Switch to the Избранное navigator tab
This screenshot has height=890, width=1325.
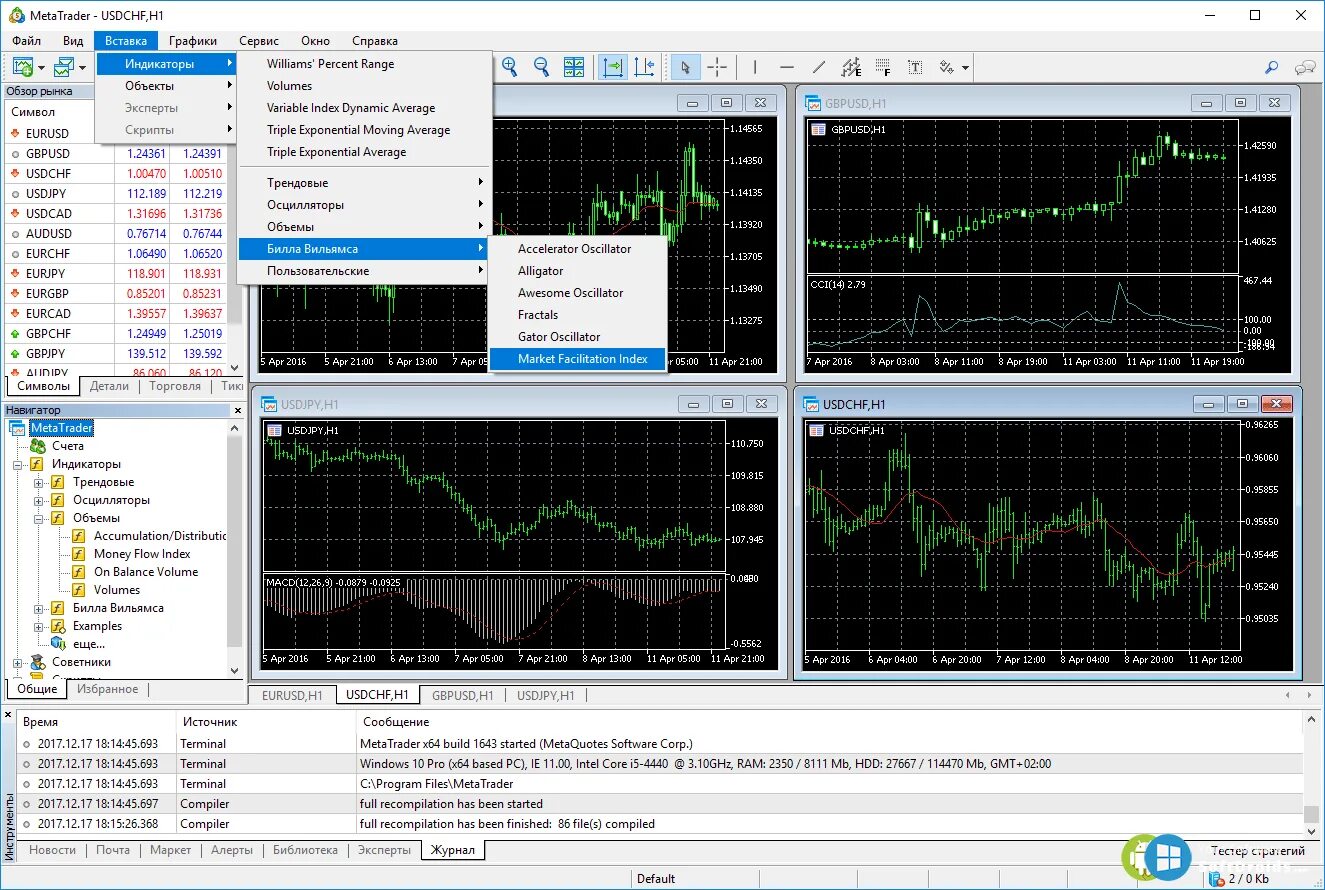coord(108,689)
